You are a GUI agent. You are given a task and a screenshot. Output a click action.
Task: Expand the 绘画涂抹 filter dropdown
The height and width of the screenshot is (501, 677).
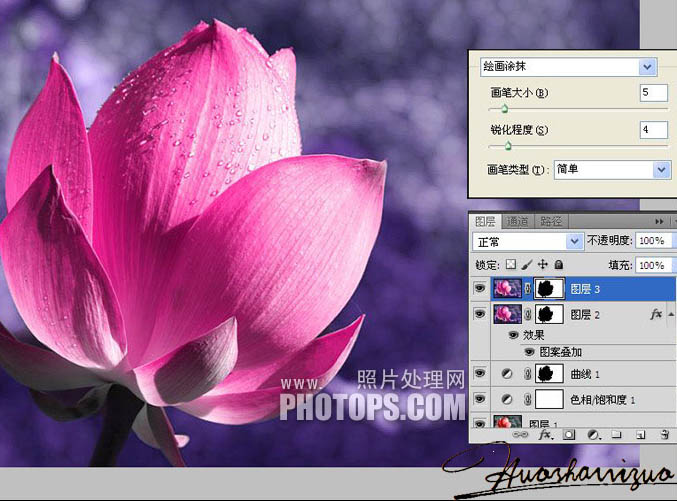tap(648, 67)
